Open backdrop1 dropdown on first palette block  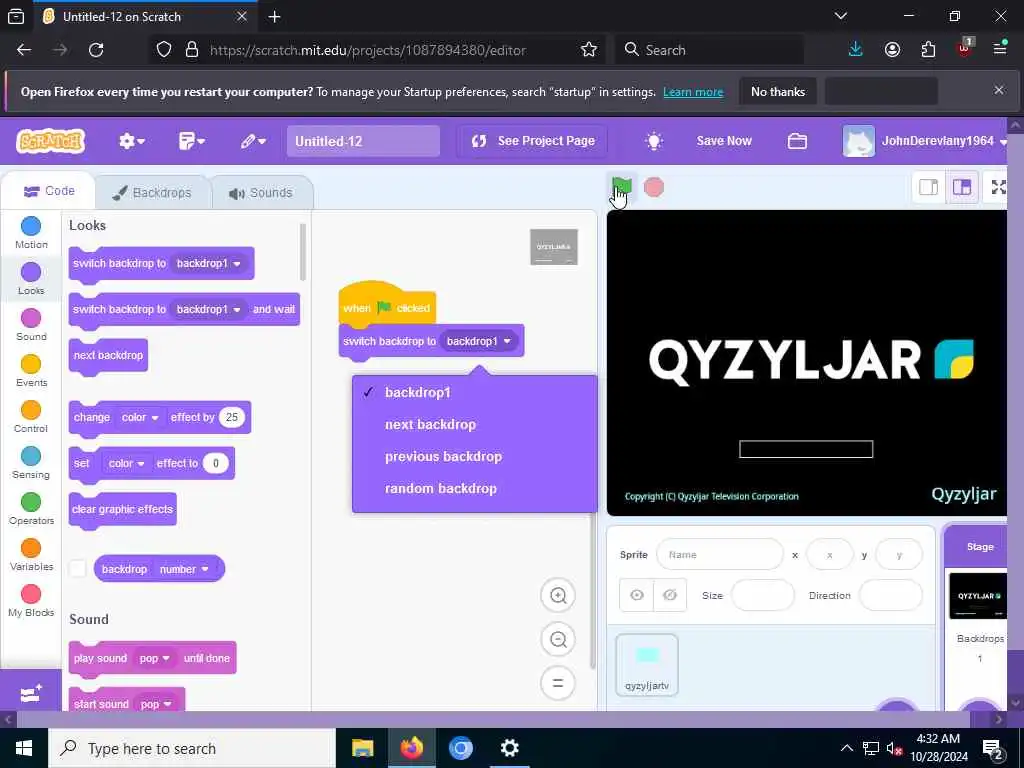coord(208,263)
